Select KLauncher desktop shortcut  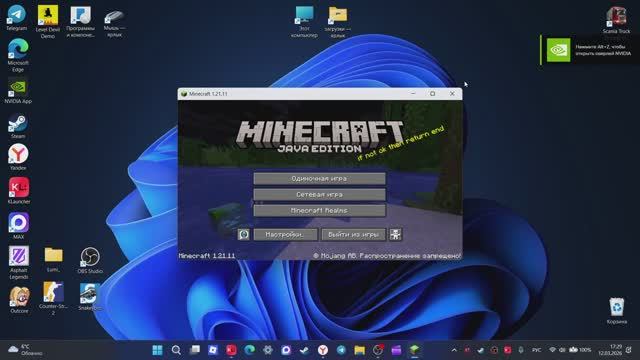[x=19, y=191]
